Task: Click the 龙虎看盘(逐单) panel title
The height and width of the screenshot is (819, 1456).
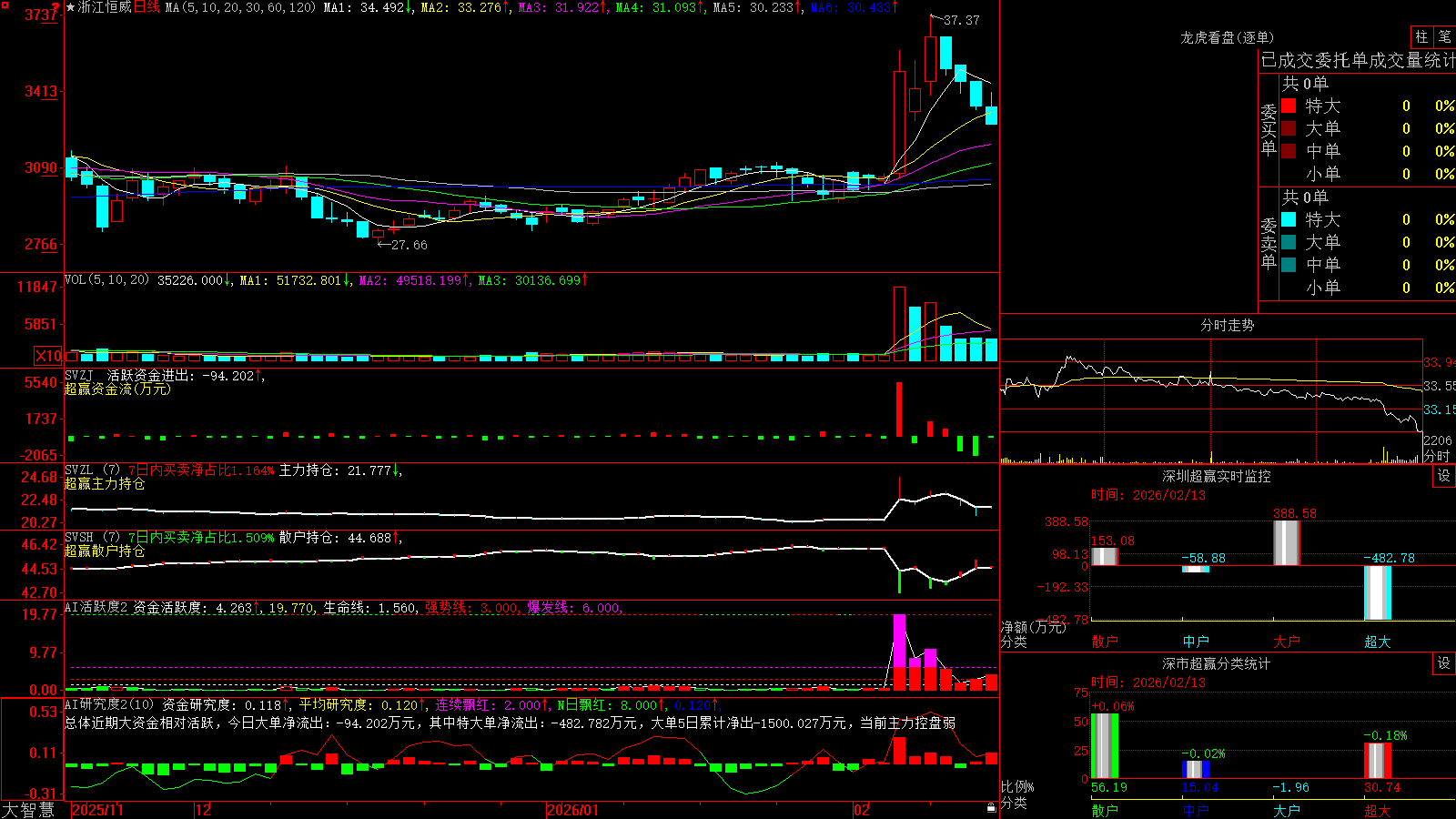Action: click(1227, 37)
